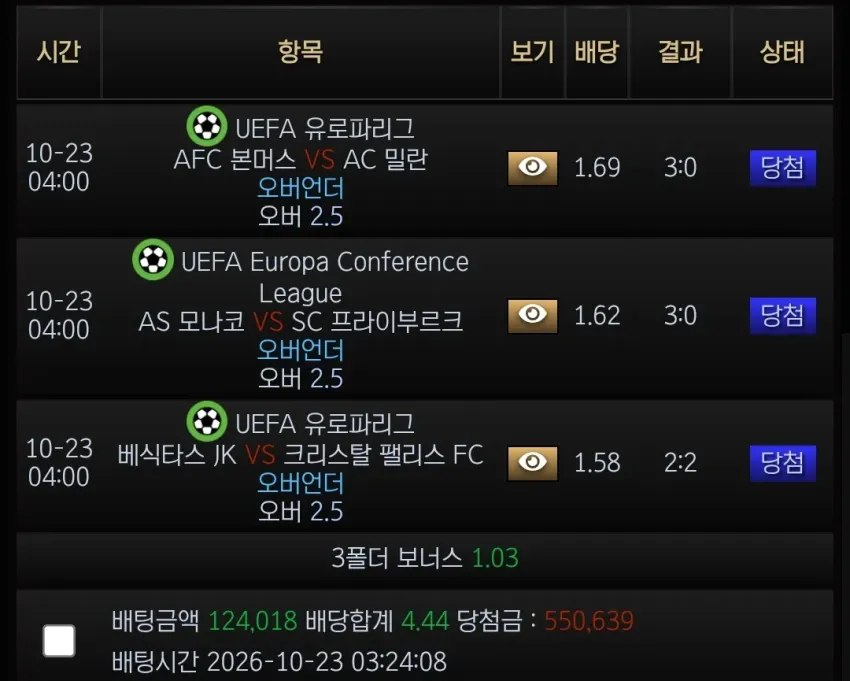Click soccer ball icon beside first UEFA 유로파리그
Viewport: 850px width, 681px height.
(x=207, y=126)
